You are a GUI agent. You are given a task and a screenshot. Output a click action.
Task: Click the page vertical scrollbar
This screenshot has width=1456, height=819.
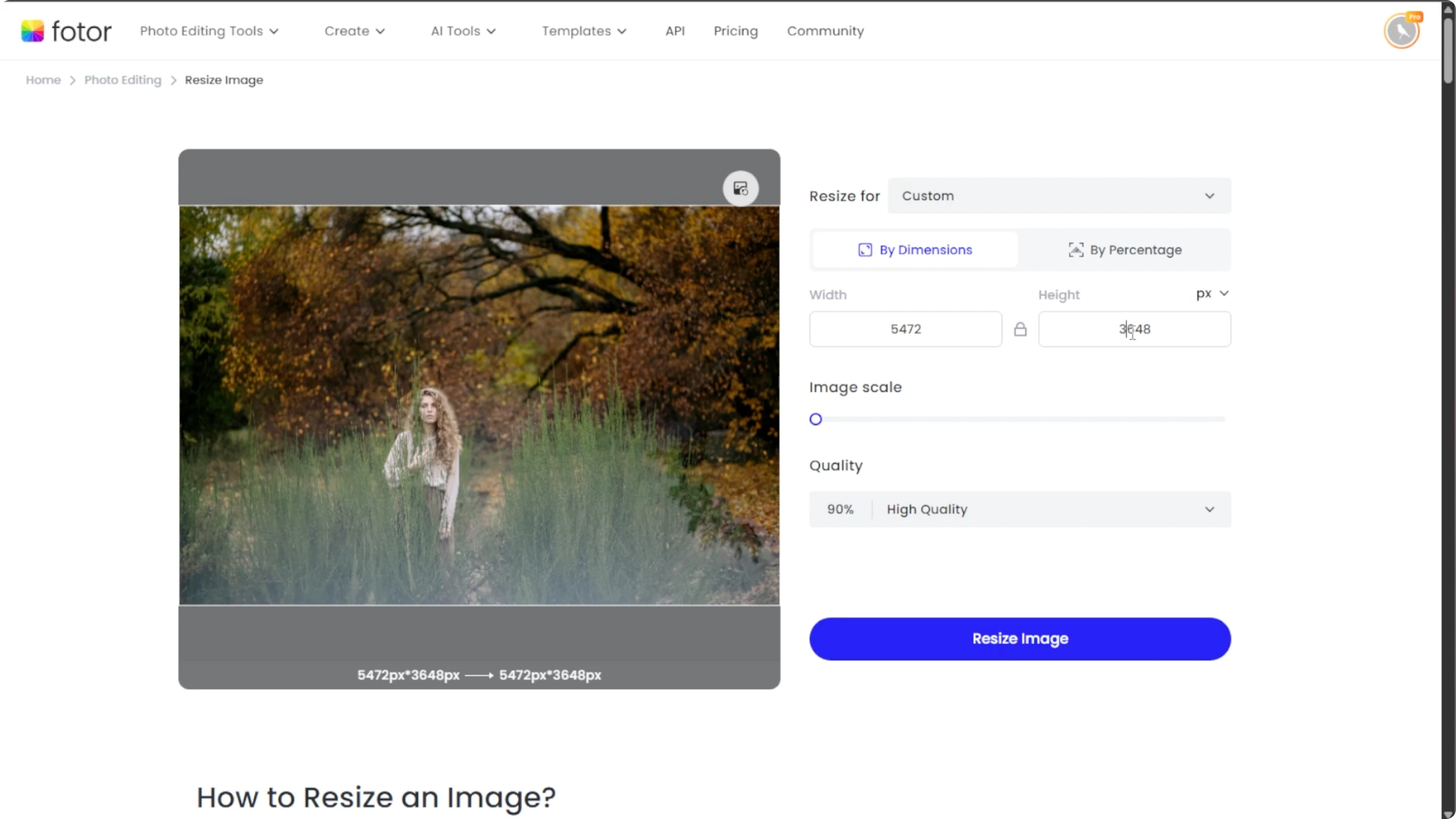click(x=1449, y=51)
